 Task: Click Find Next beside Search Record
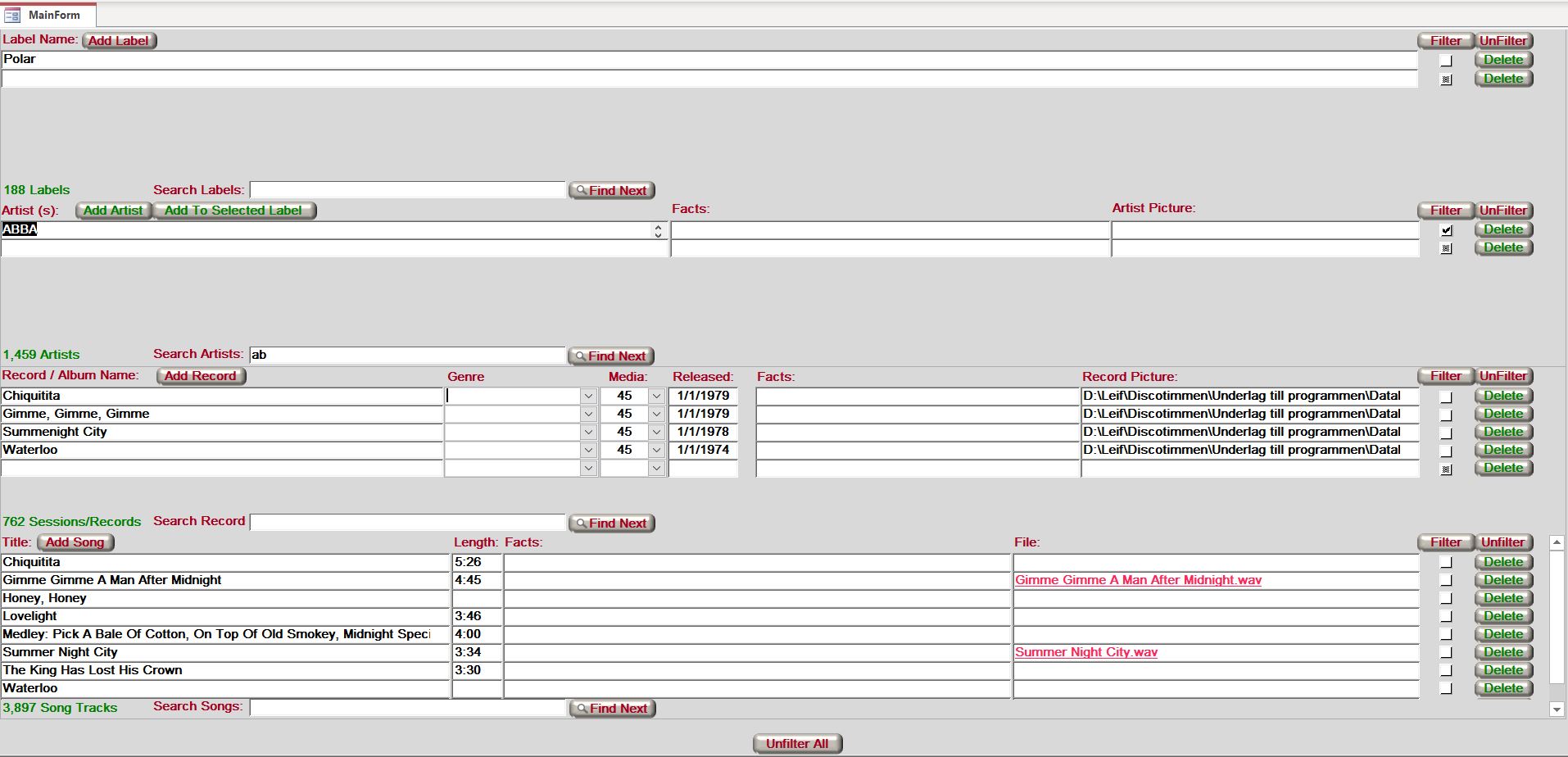click(x=612, y=523)
